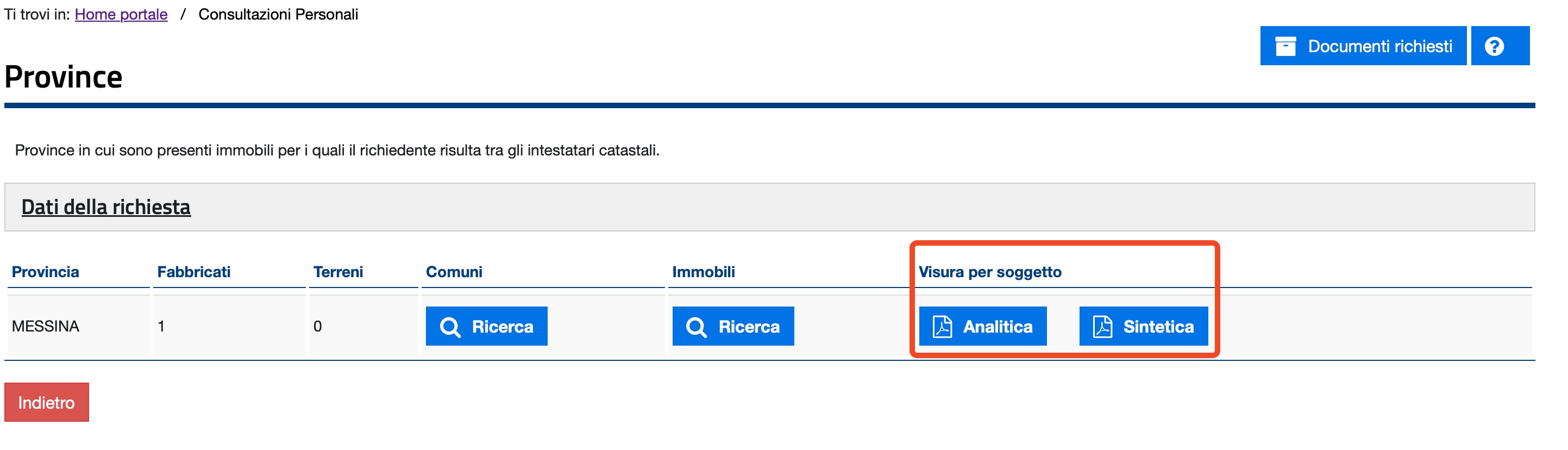Expand the Dati della richiesta section
The width and height of the screenshot is (1568, 450).
[x=106, y=207]
